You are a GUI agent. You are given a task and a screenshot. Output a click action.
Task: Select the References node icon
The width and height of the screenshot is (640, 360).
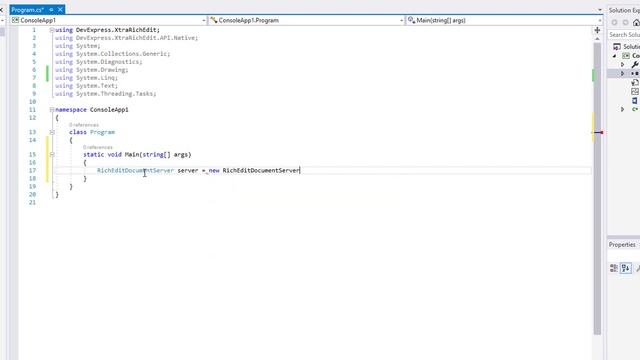635,73
